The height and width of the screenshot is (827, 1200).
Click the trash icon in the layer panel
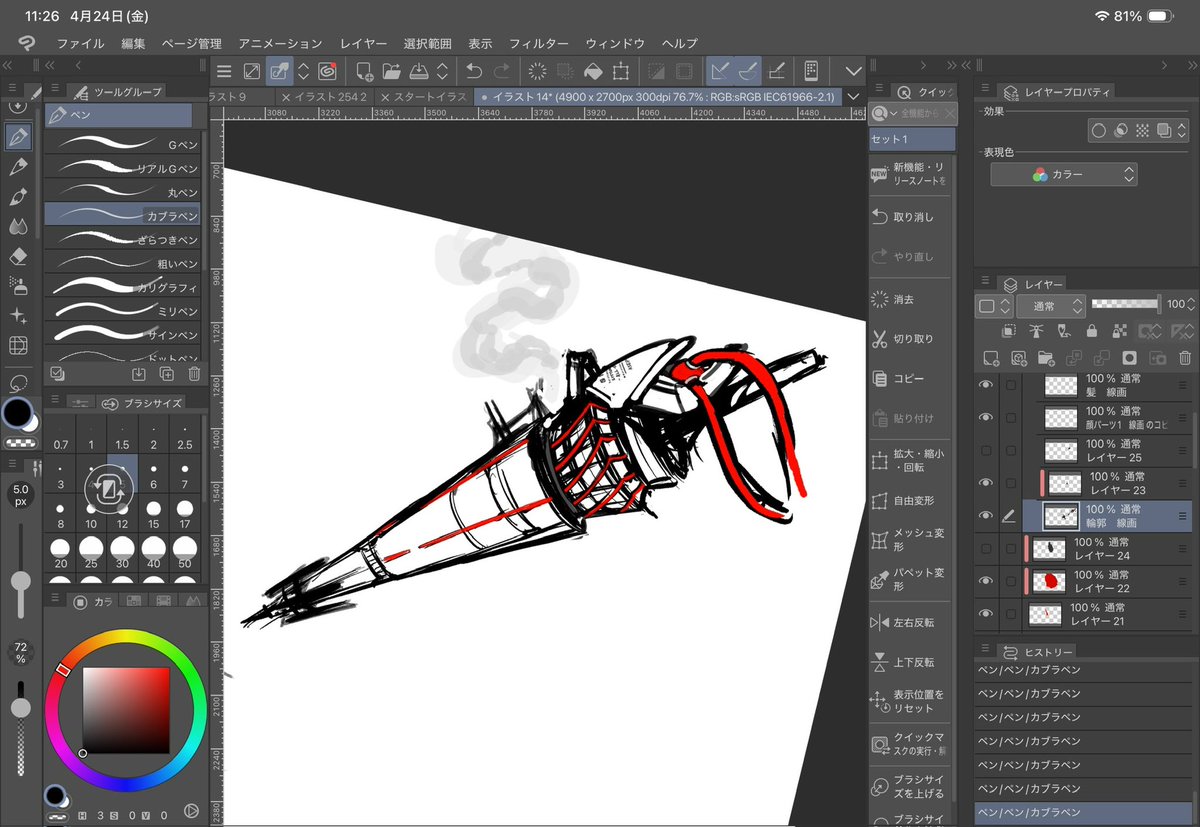tap(1184, 357)
